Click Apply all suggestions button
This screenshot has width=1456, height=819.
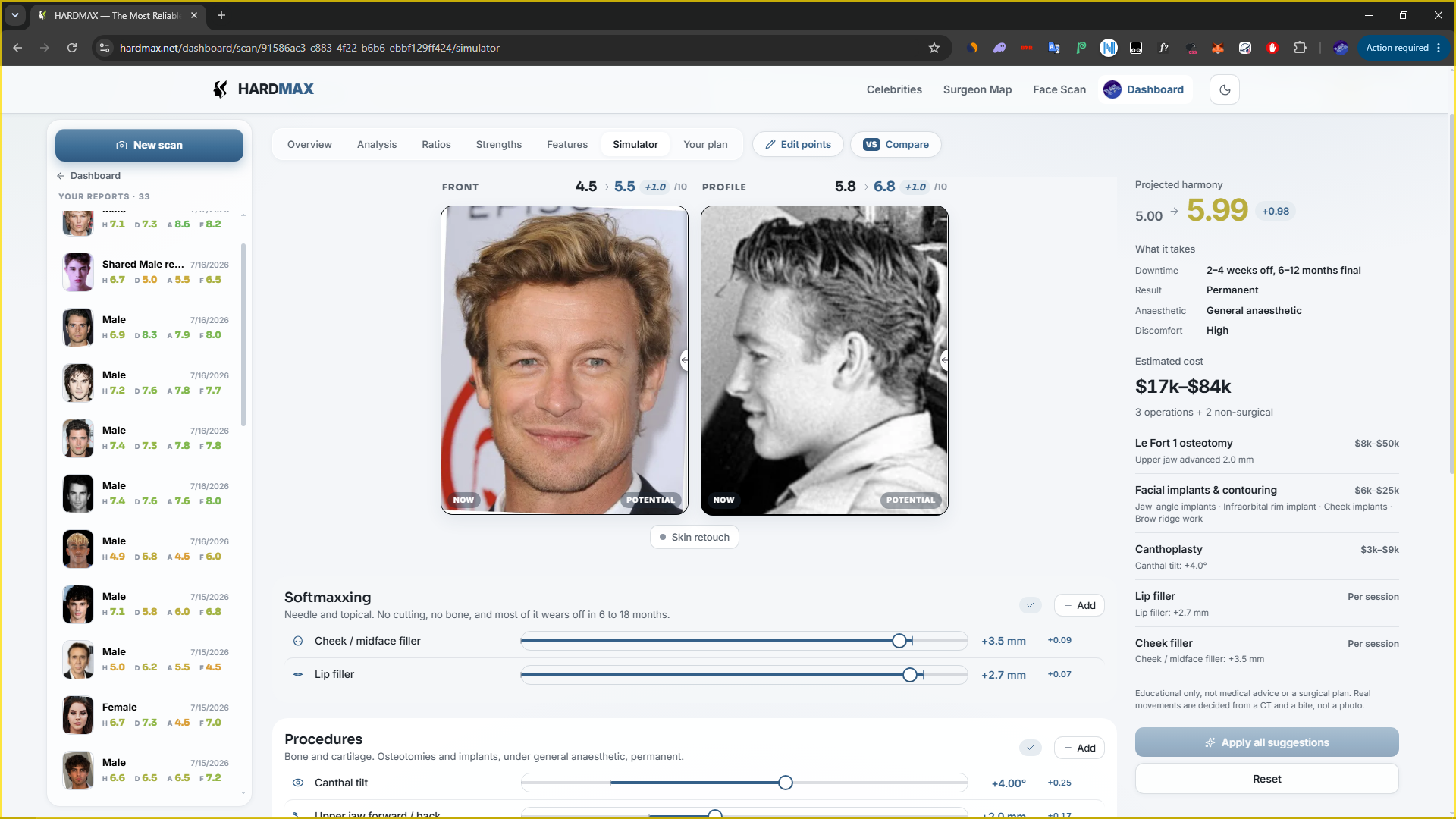point(1266,742)
